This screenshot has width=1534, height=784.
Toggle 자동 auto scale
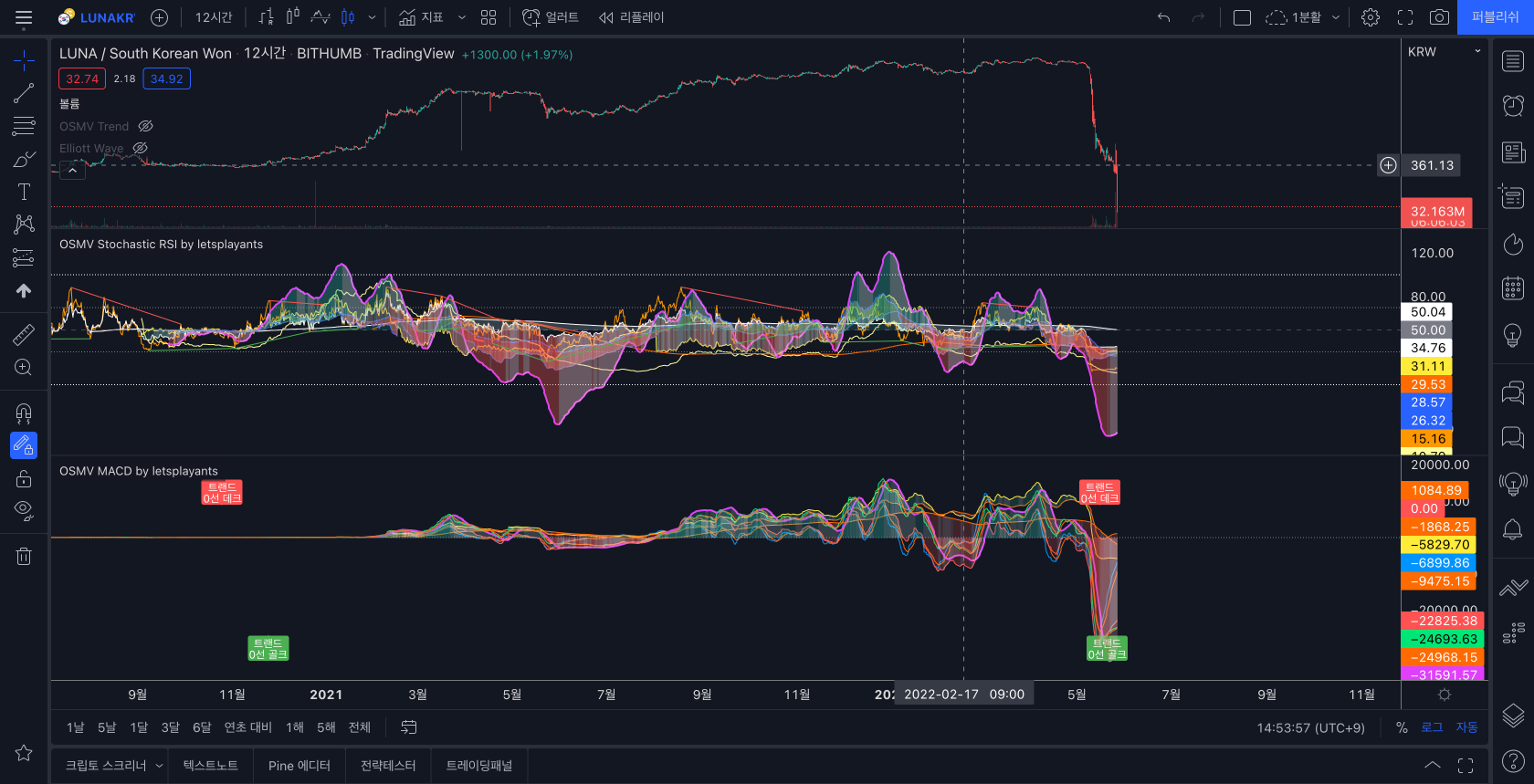point(1466,727)
